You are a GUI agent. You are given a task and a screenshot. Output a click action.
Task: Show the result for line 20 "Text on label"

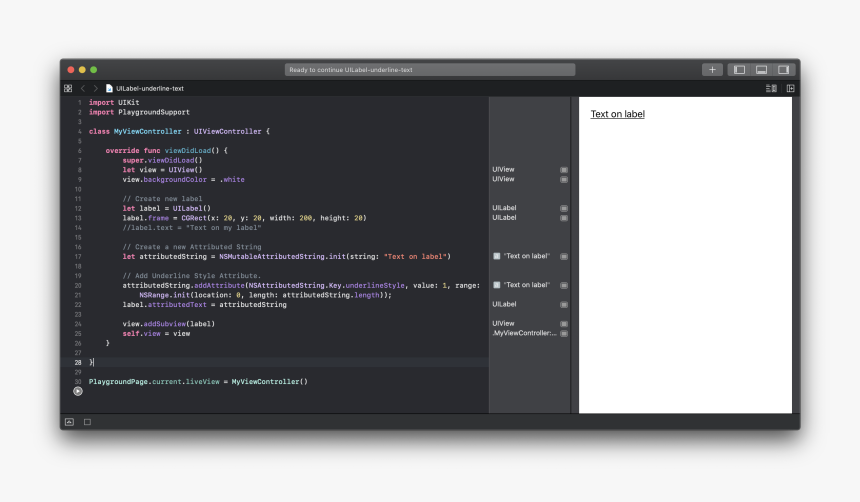click(x=564, y=285)
